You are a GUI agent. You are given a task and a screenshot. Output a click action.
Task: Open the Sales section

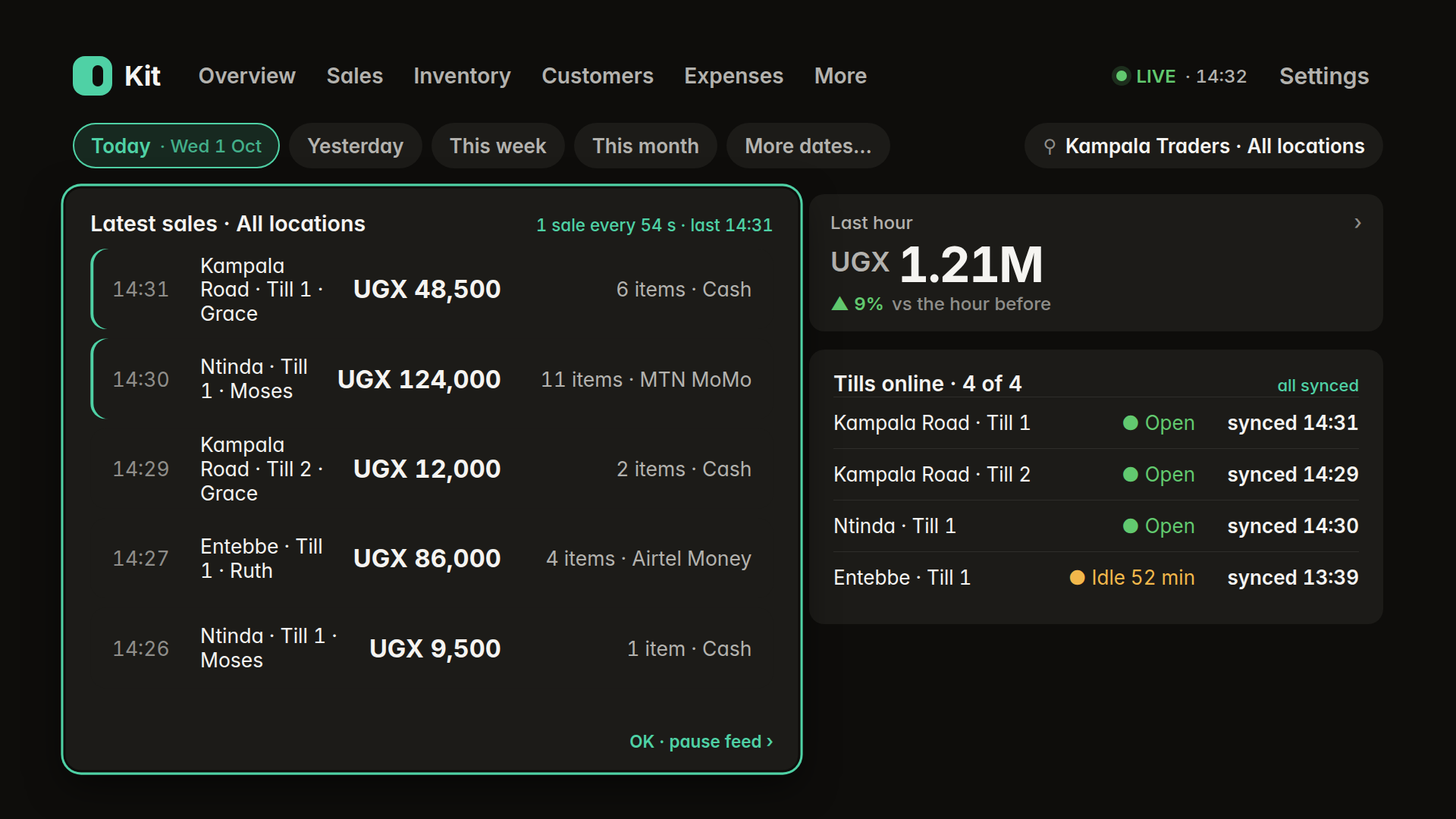[355, 76]
